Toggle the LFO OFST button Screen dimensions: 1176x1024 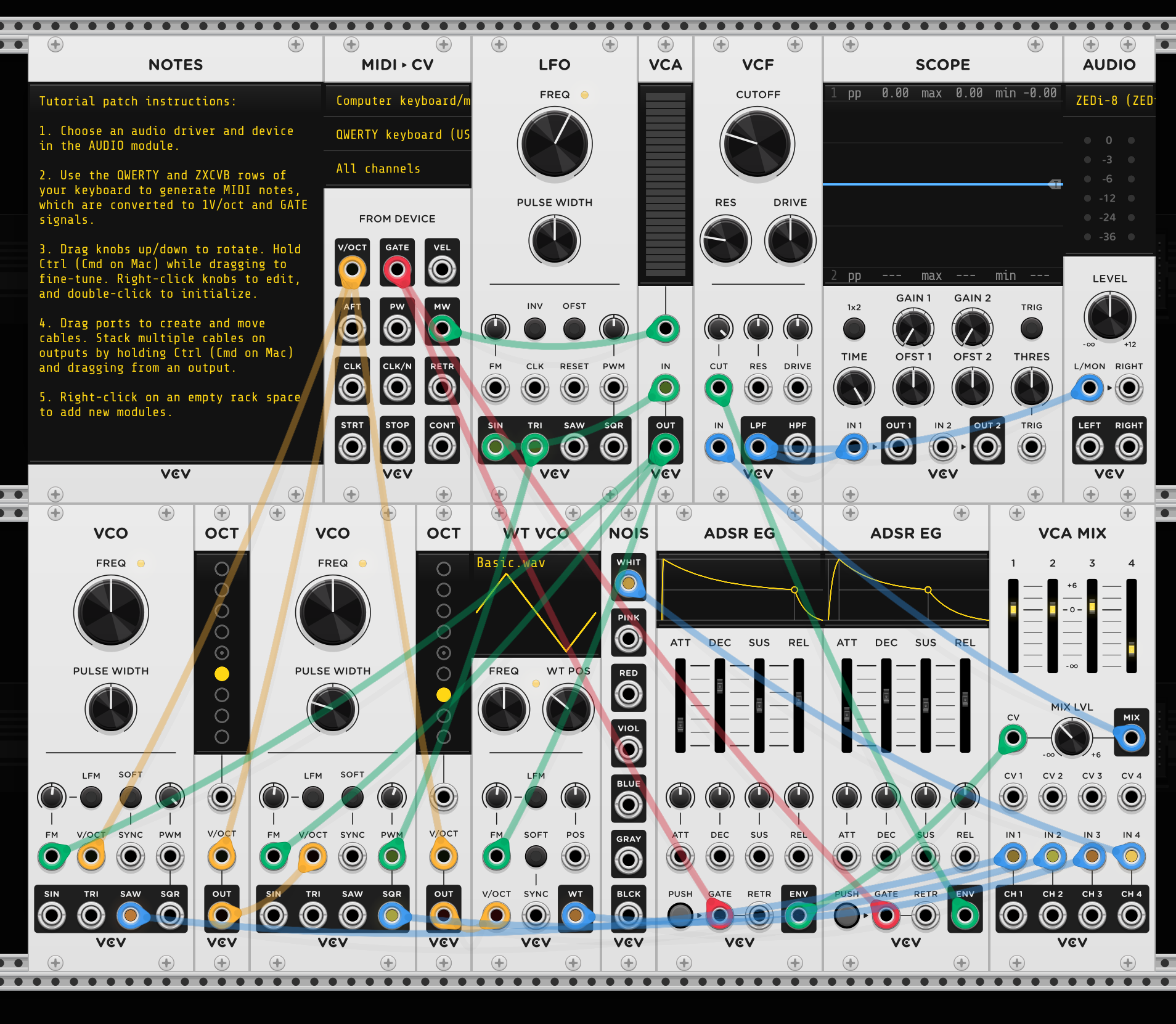pyautogui.click(x=574, y=329)
